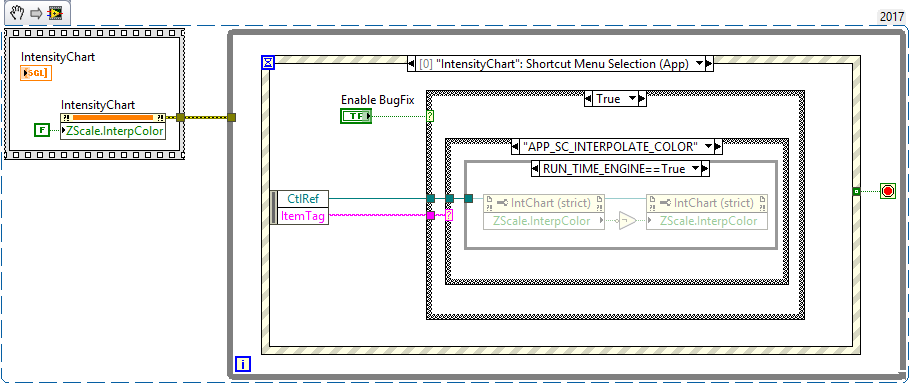This screenshot has height=384, width=910.
Task: Click the magenta string case selector terminal
Action: (449, 216)
